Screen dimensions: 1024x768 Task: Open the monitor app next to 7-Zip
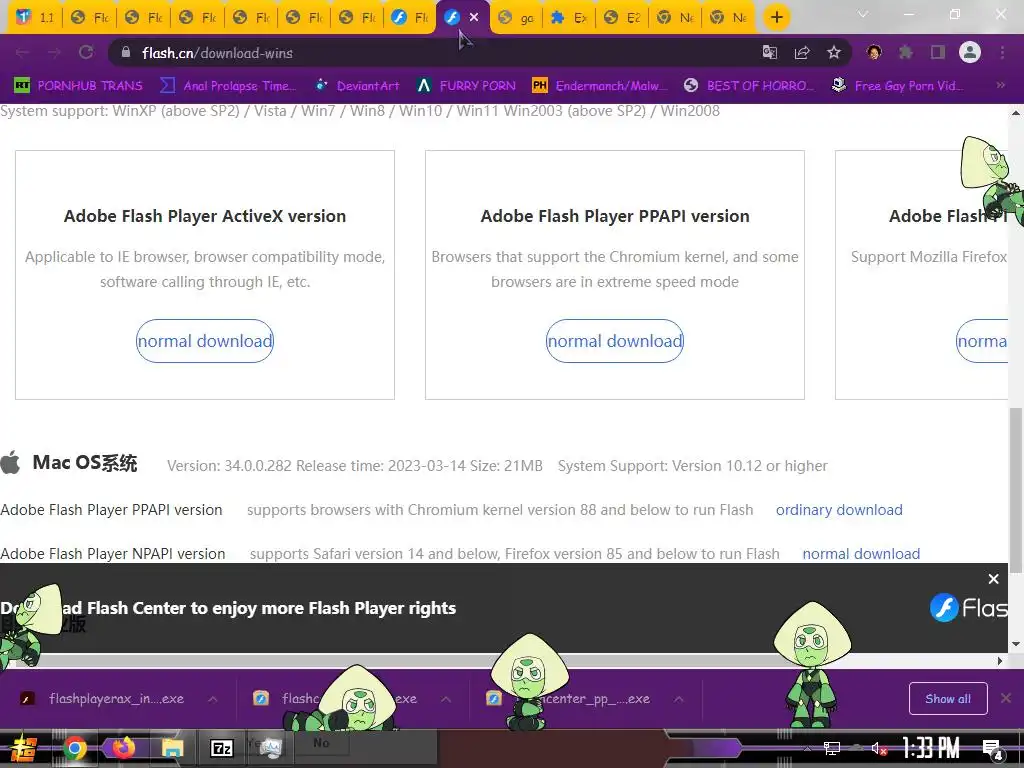(x=270, y=748)
